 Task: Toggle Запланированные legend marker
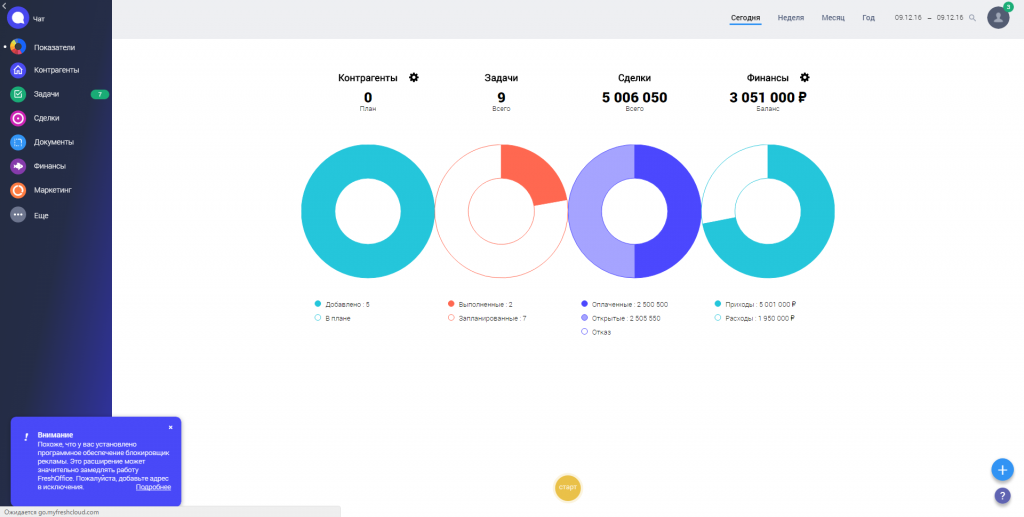click(x=451, y=318)
